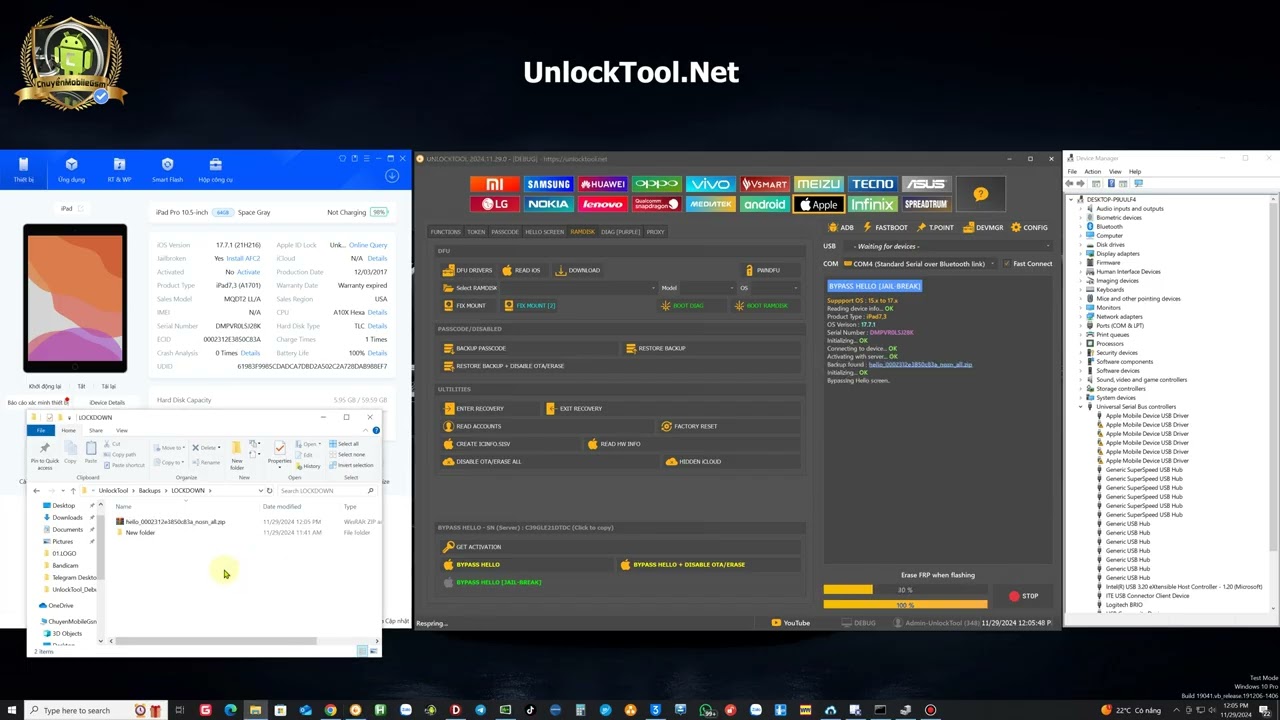Image resolution: width=1280 pixels, height=720 pixels.
Task: Switch to the TOKEN tab
Action: pos(476,232)
